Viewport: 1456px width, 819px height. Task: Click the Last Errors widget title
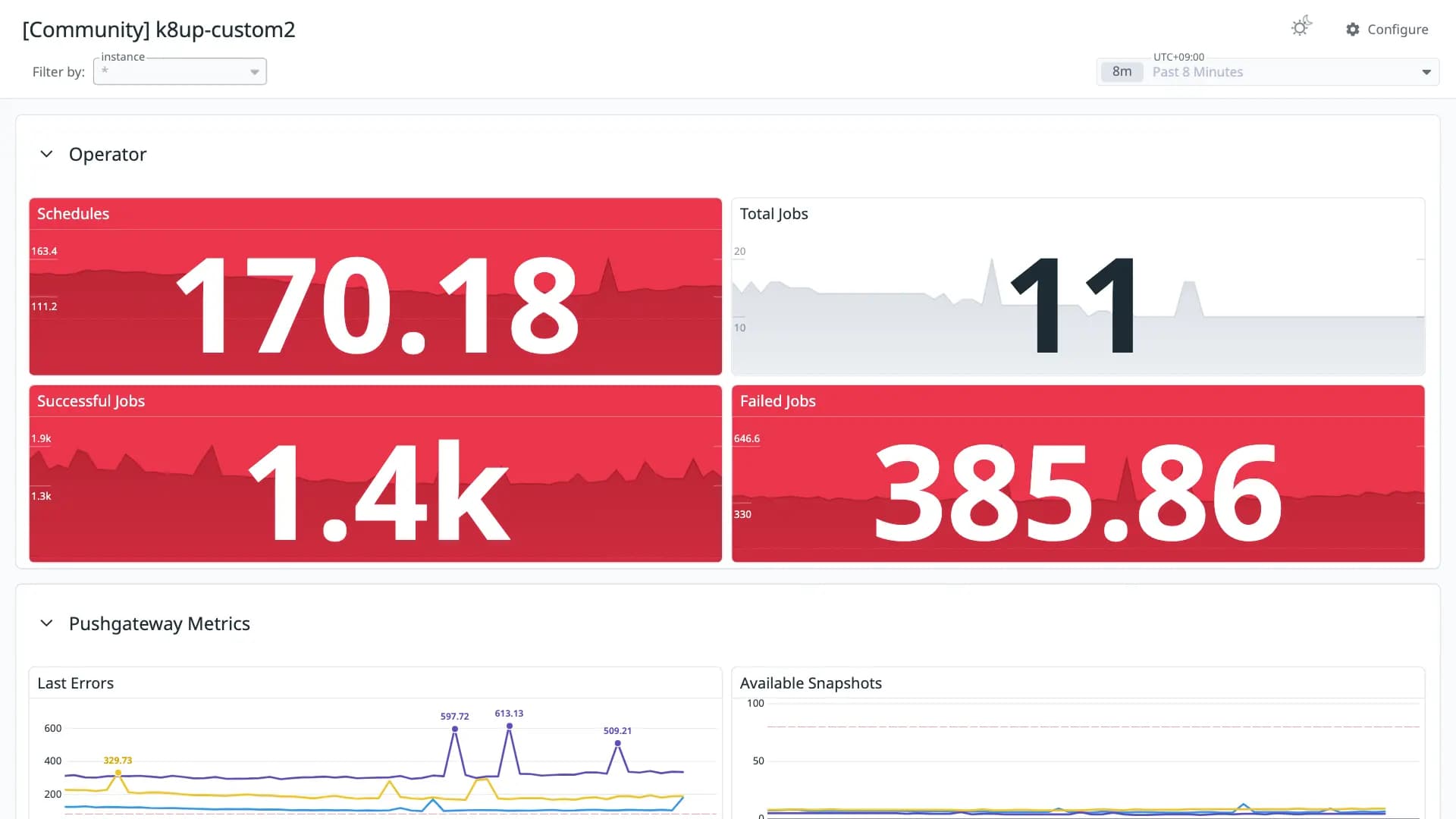[x=75, y=683]
